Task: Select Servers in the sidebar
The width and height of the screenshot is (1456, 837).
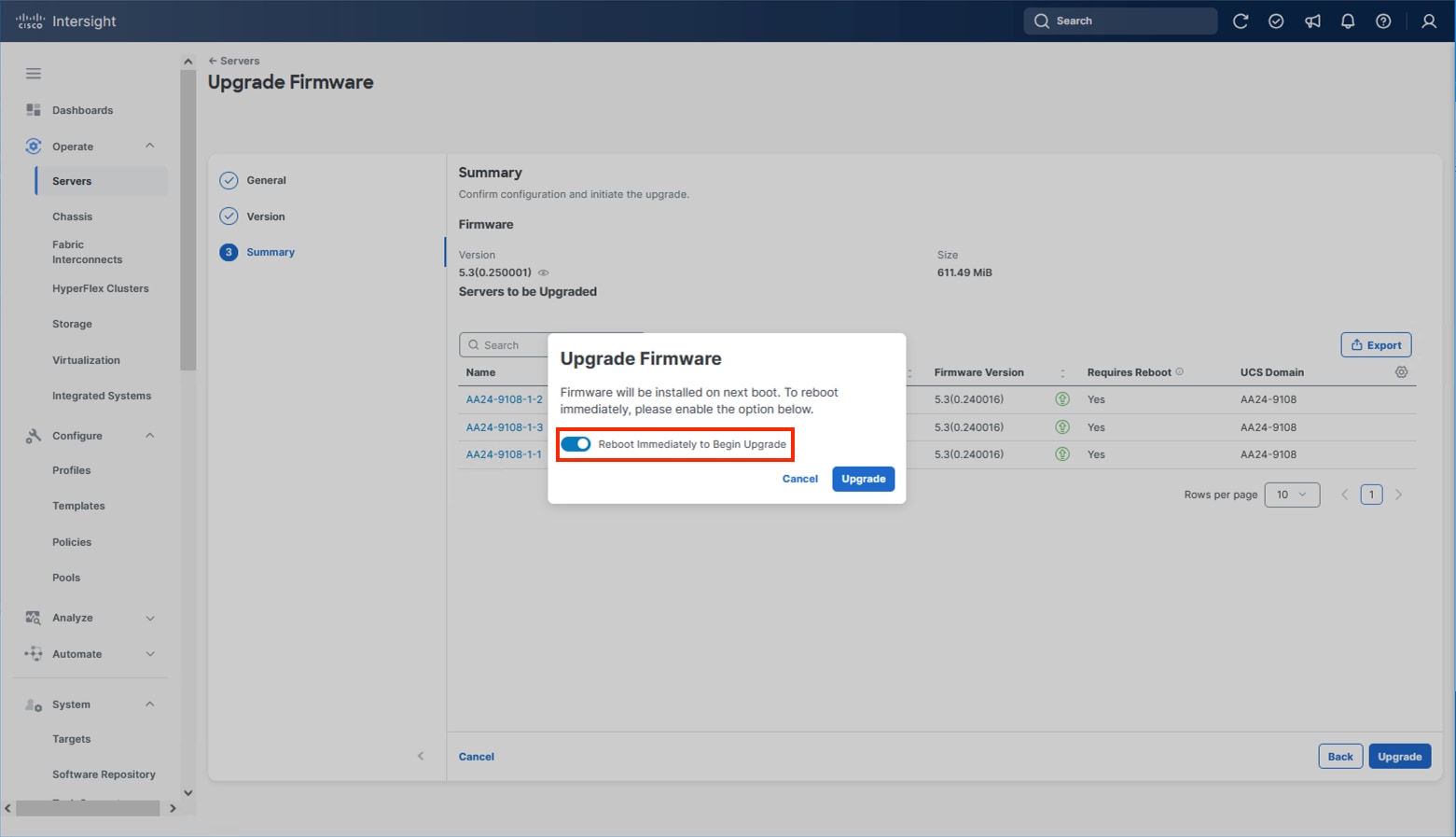Action: tap(102, 181)
